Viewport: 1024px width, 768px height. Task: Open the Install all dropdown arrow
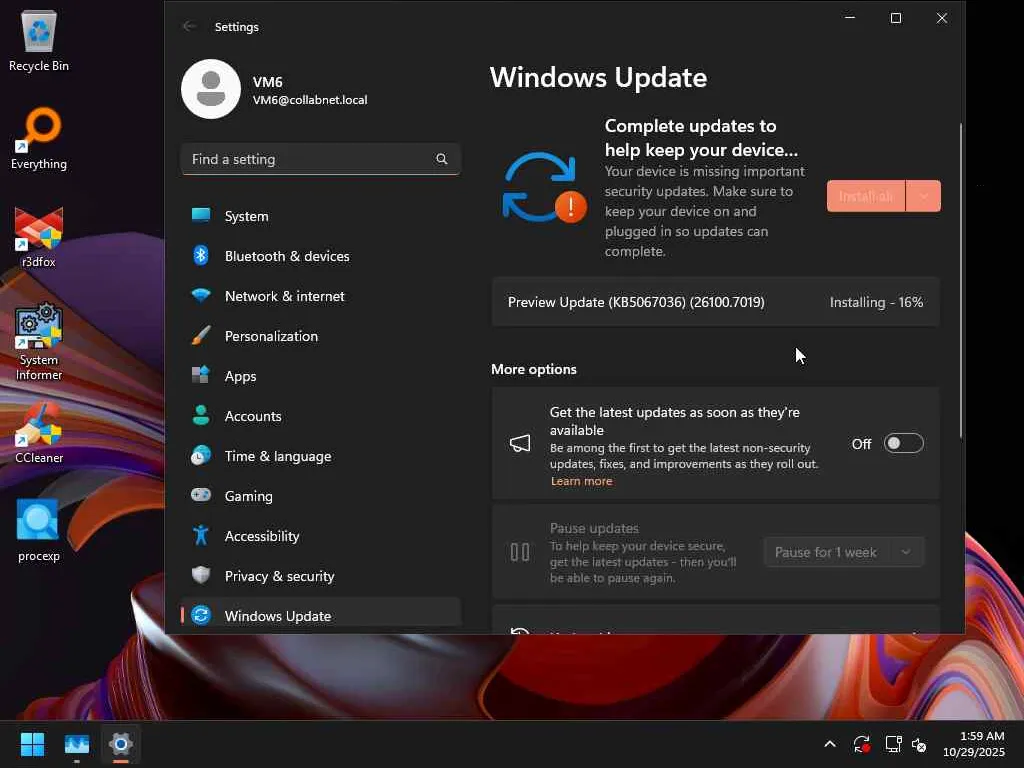pos(923,196)
